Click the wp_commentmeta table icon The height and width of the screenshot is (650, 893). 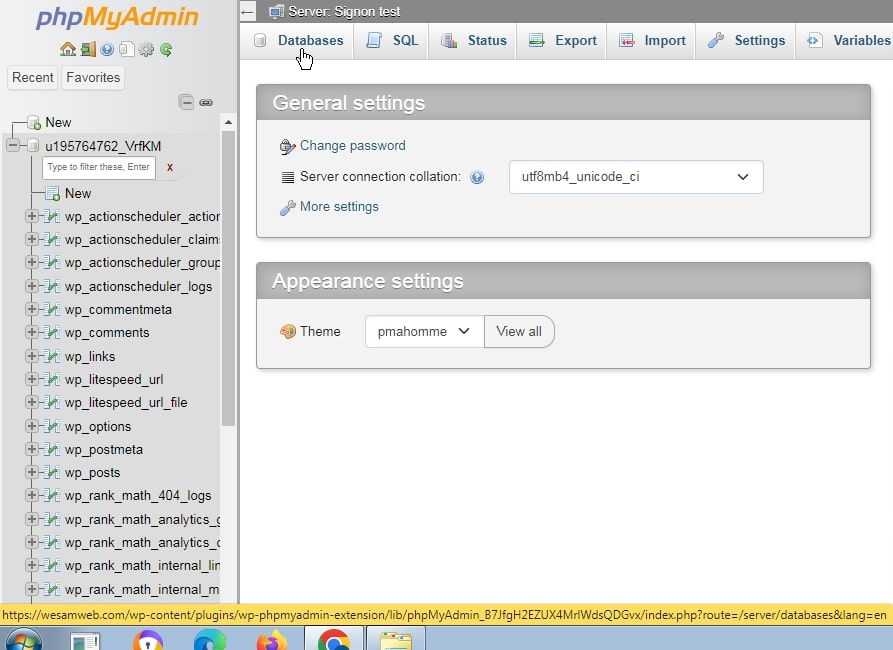click(52, 309)
